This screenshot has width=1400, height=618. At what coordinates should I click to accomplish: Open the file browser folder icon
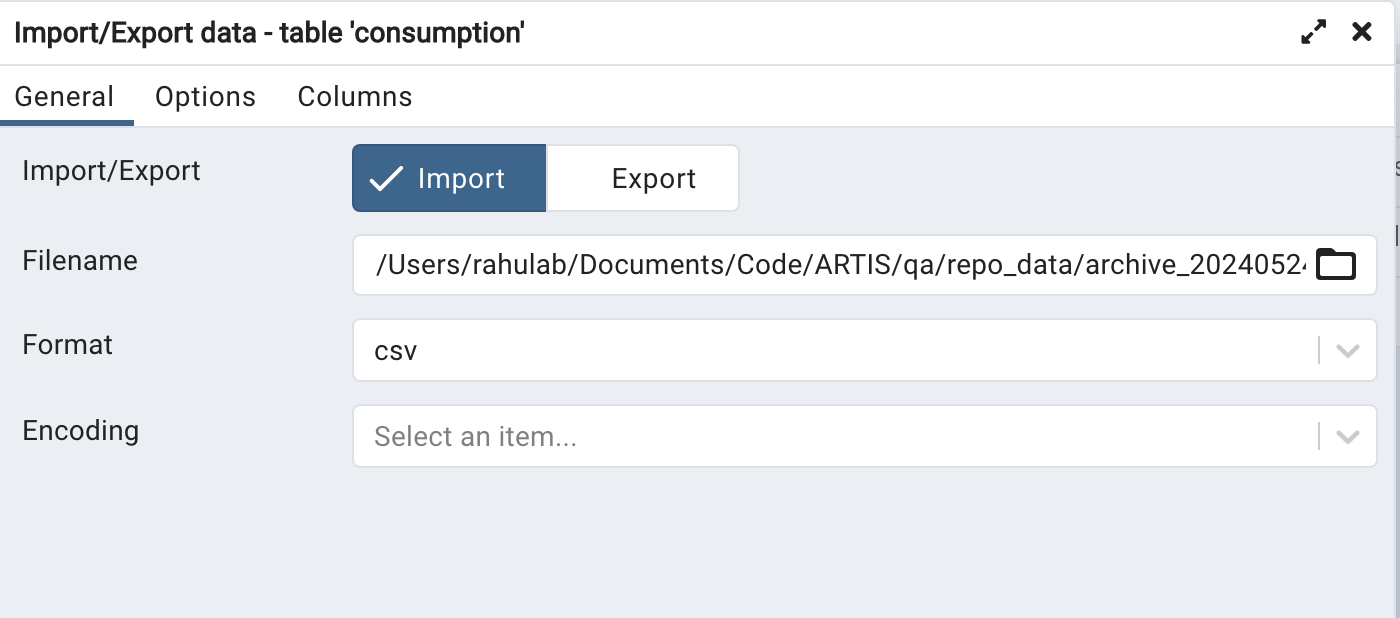click(1336, 266)
